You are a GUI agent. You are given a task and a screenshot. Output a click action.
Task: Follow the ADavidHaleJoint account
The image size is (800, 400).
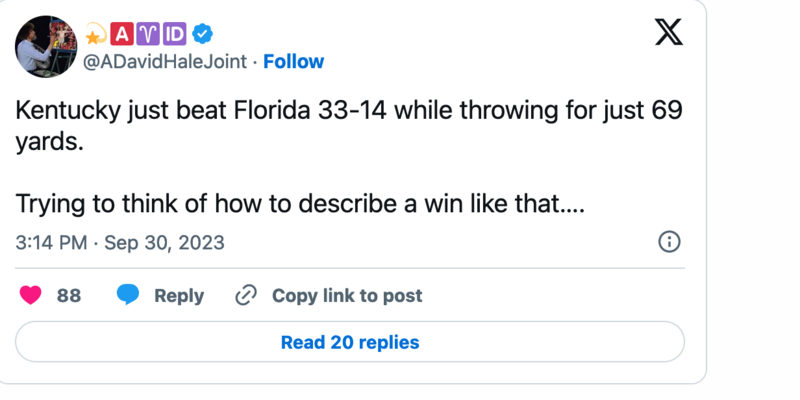[293, 61]
